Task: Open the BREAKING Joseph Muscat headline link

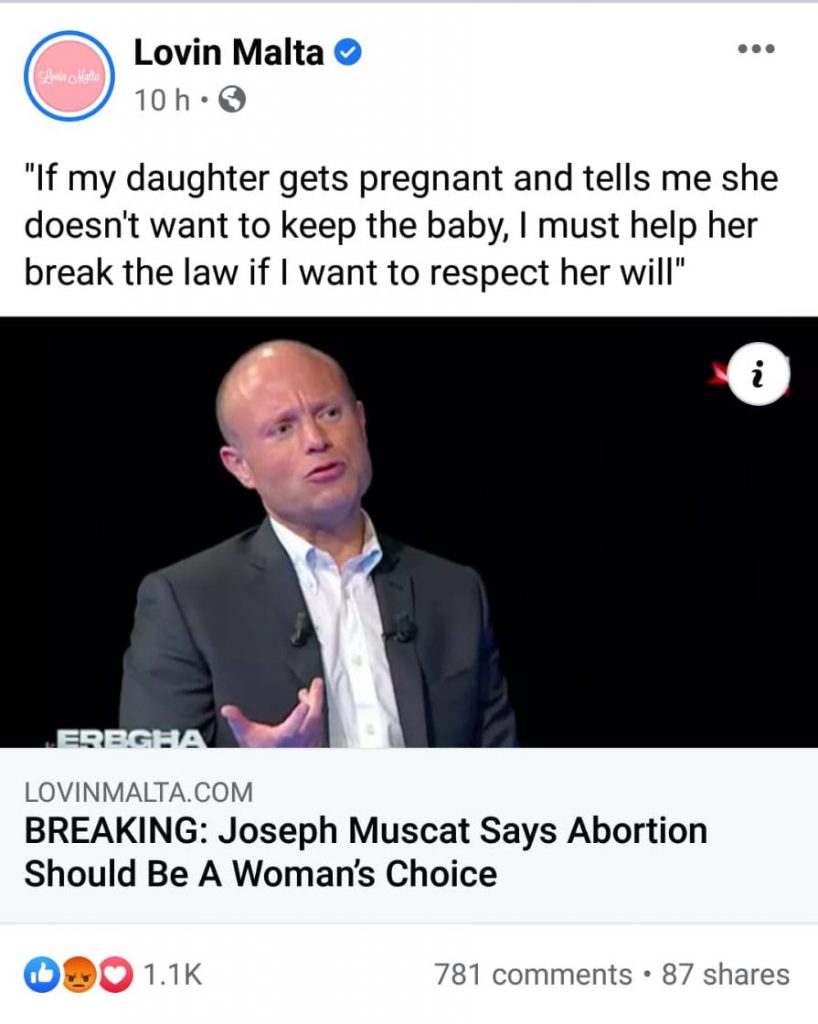Action: click(366, 852)
